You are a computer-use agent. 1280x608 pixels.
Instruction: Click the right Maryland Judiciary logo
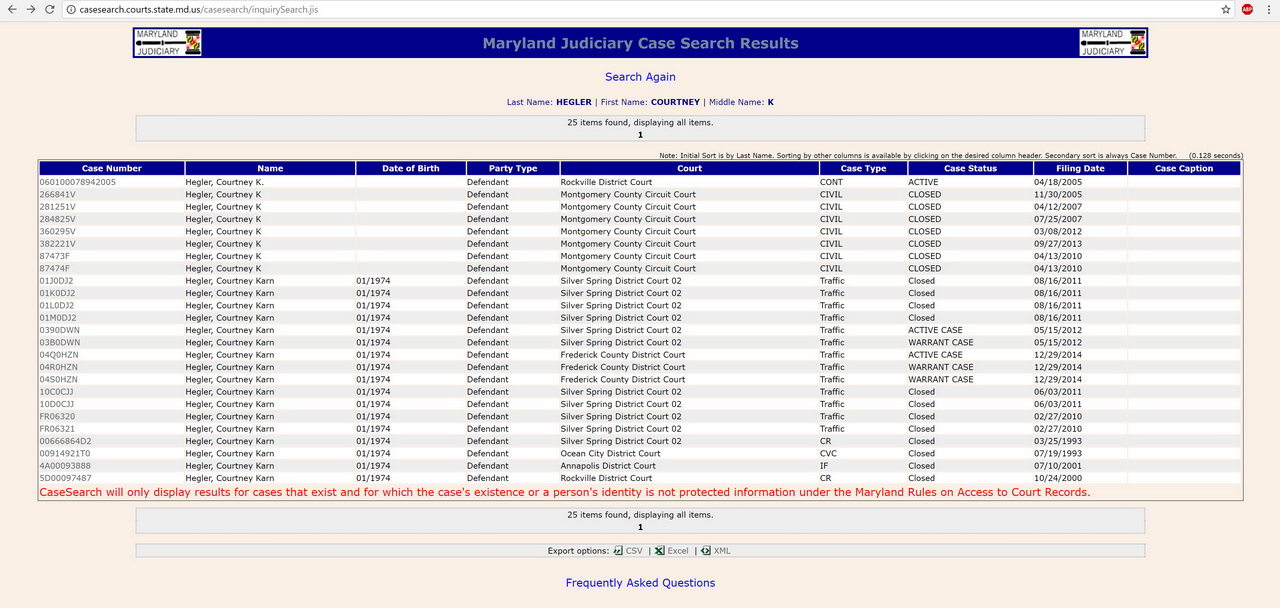coord(1113,42)
